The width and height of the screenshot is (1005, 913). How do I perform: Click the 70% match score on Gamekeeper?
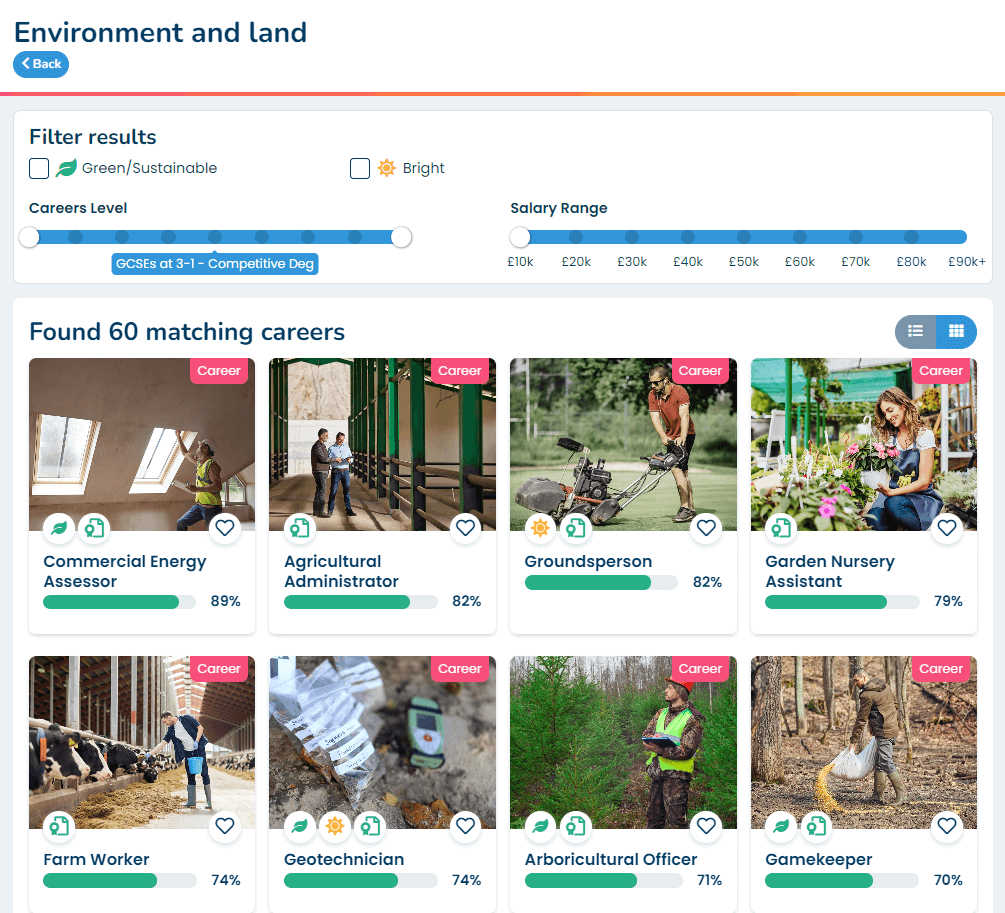pyautogui.click(x=948, y=880)
